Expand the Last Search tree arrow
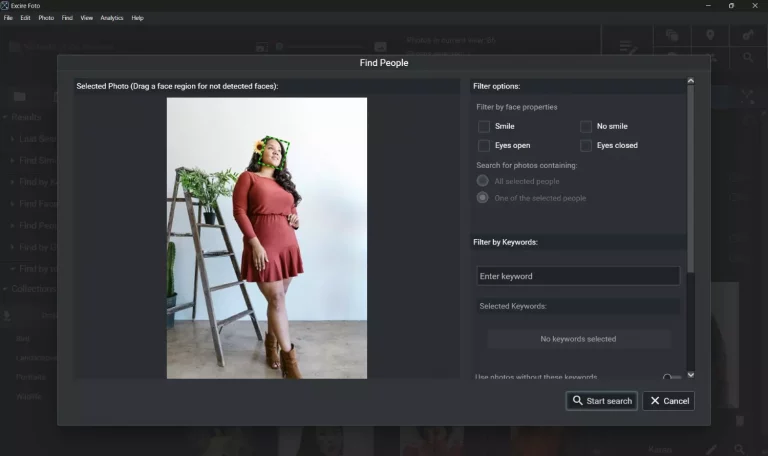 point(12,139)
